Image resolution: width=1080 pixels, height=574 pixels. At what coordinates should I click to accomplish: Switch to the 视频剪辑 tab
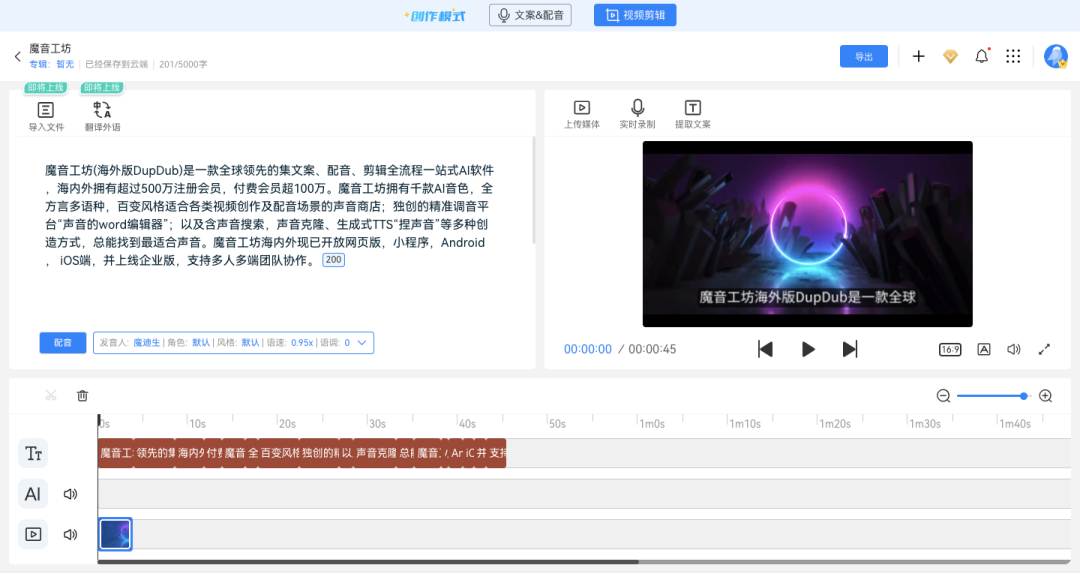click(634, 15)
